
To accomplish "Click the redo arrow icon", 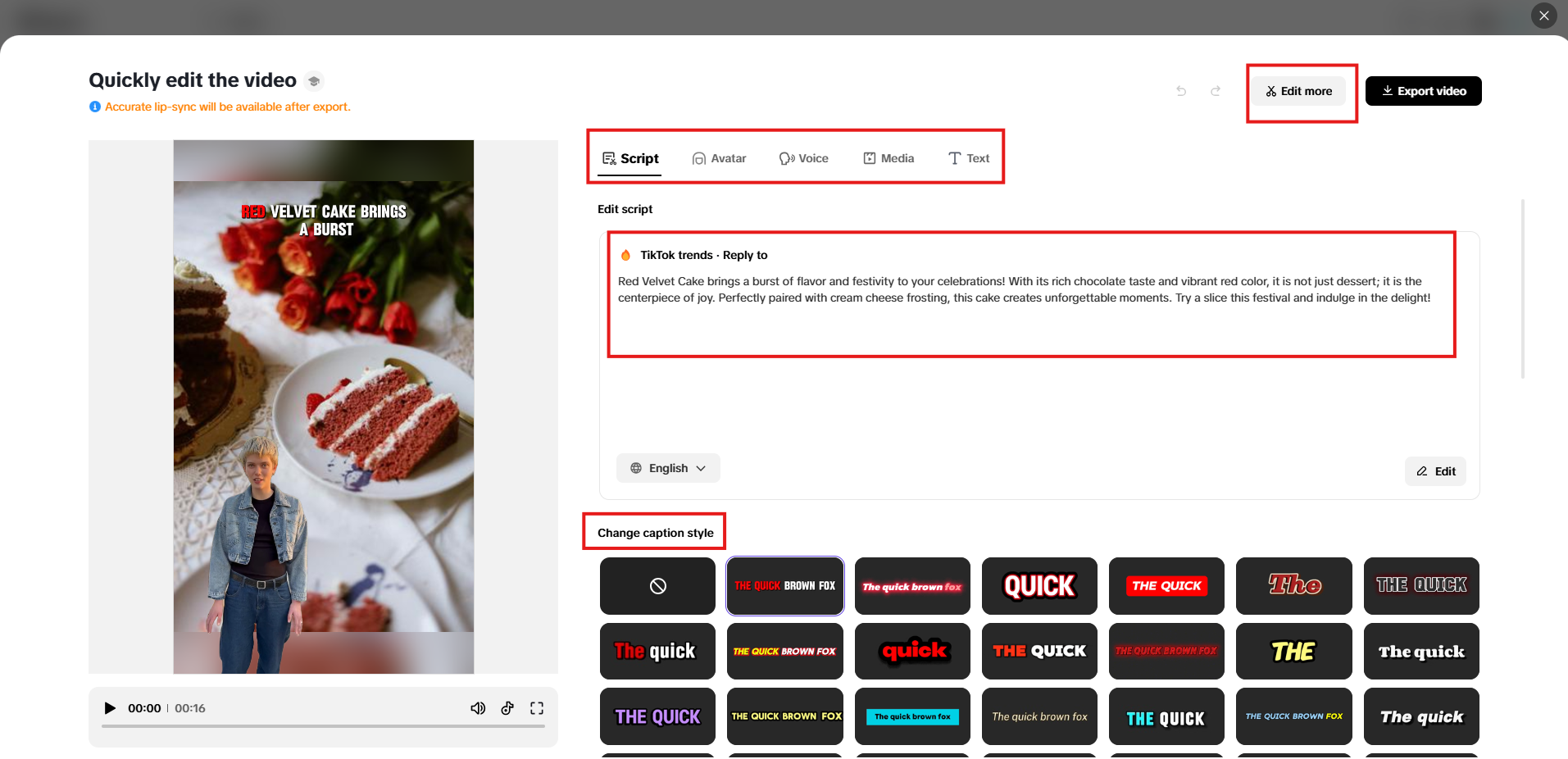I will click(1216, 91).
